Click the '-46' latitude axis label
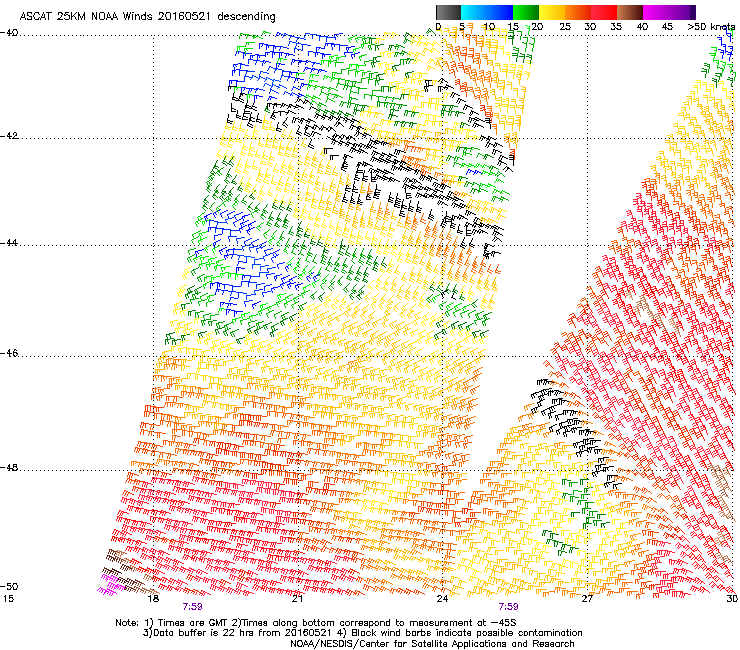Image resolution: width=740 pixels, height=650 pixels. pos(9,353)
